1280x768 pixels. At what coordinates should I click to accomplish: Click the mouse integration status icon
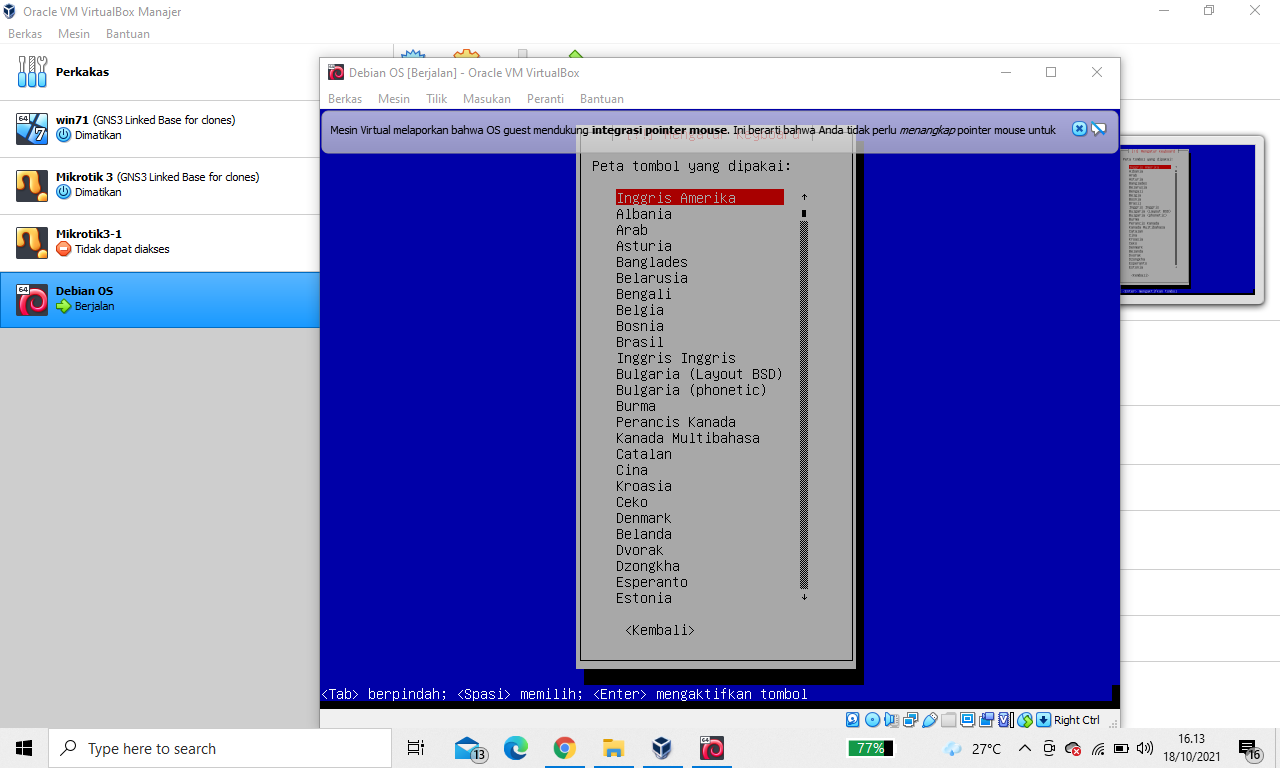pyautogui.click(x=1025, y=720)
